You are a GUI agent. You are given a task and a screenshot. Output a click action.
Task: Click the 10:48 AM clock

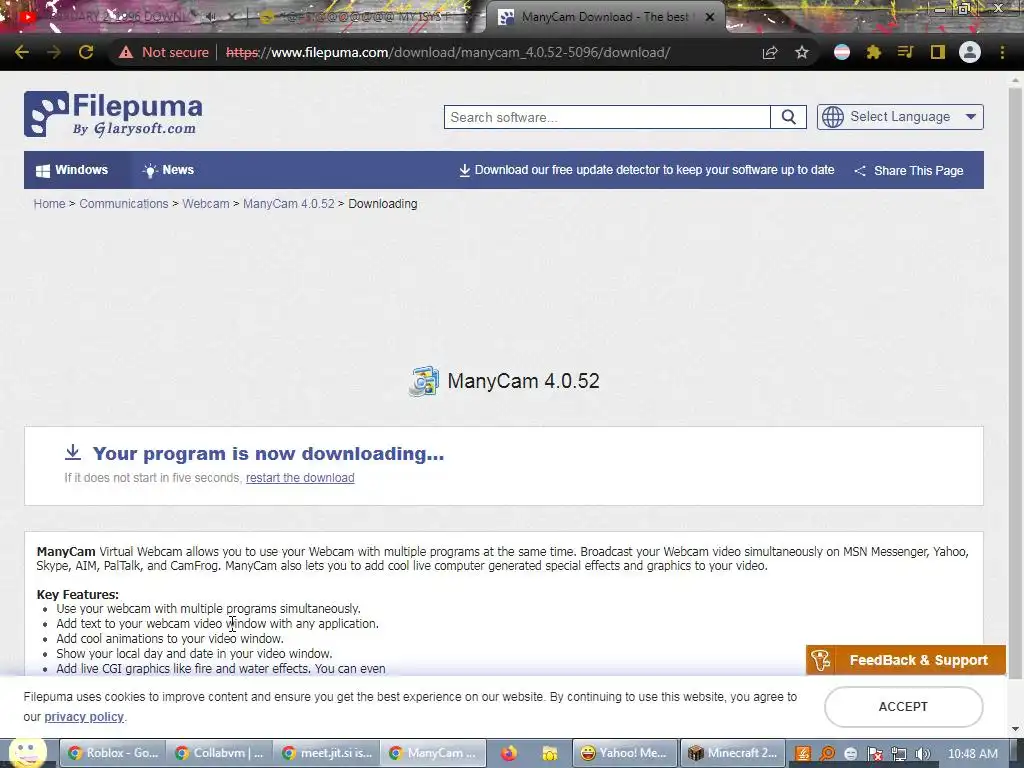pyautogui.click(x=972, y=754)
